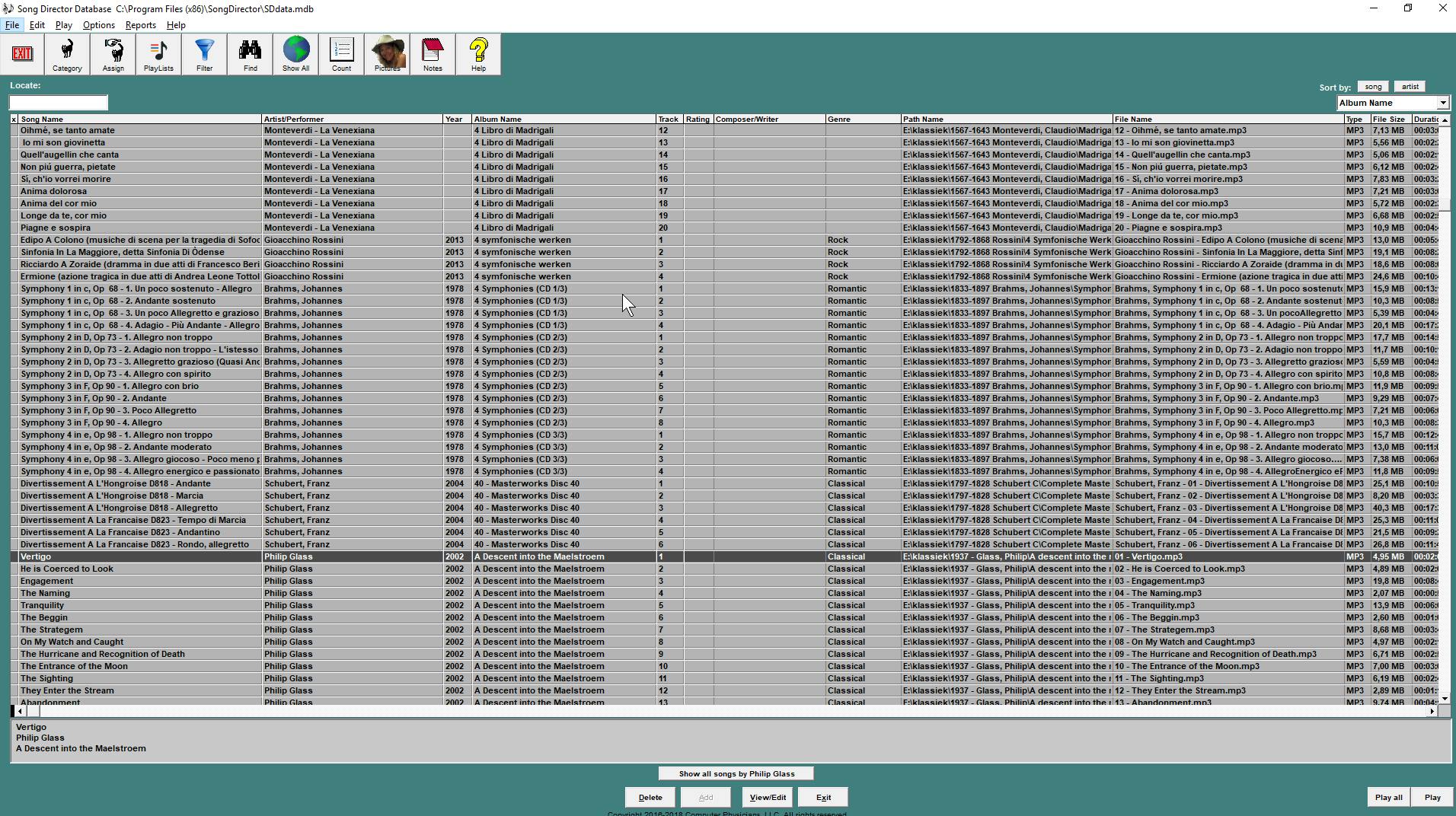Click the Delete button
The width and height of the screenshot is (1456, 816).
point(650,797)
